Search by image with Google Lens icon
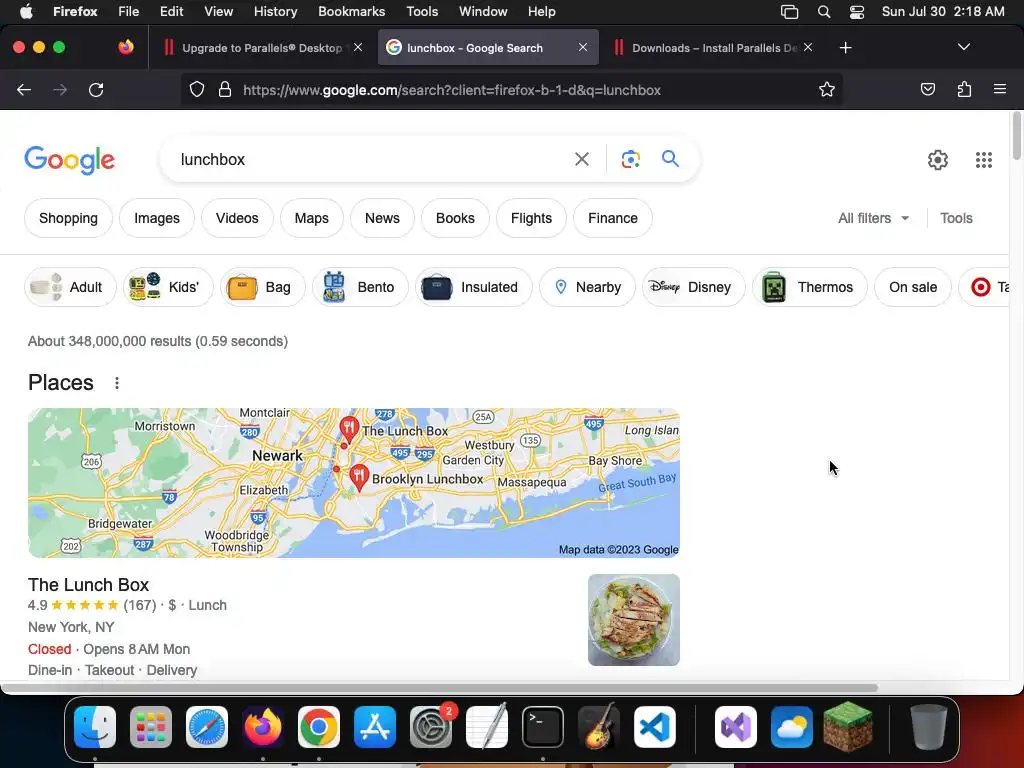This screenshot has height=768, width=1024. coord(630,159)
